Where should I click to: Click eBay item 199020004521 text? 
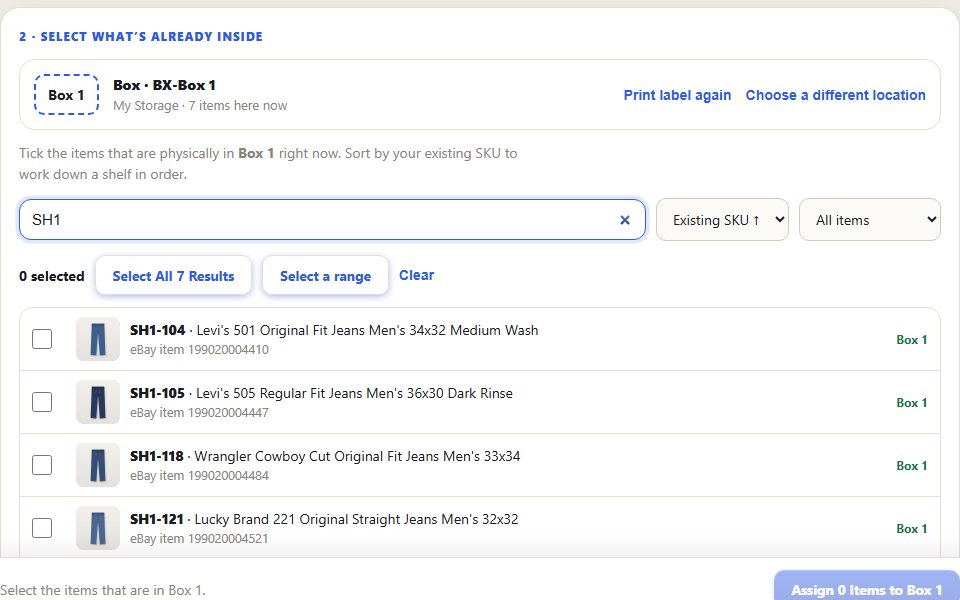point(199,539)
